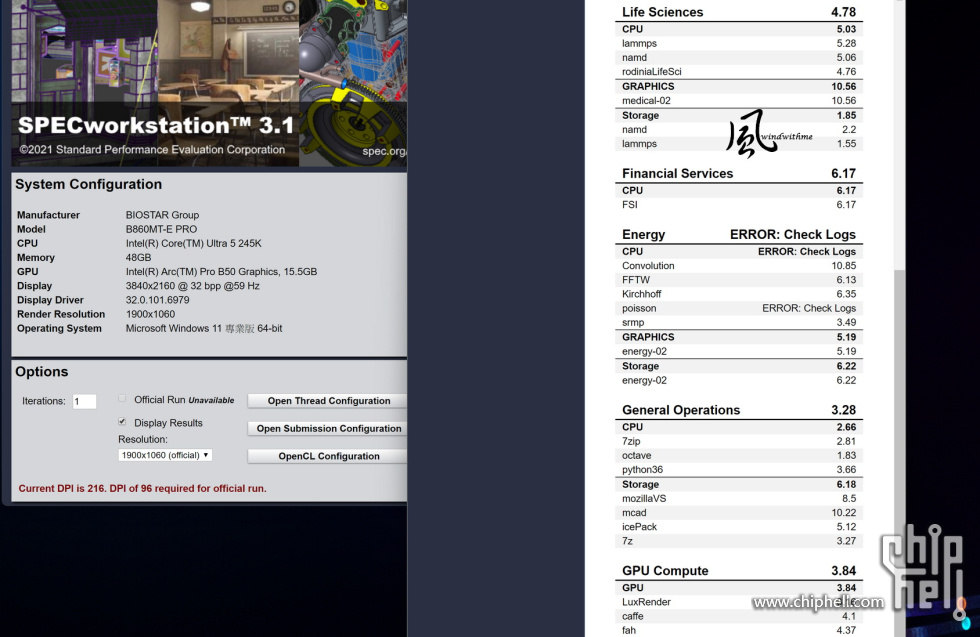The height and width of the screenshot is (637, 980).
Task: Open Submission Configuration button
Action: (328, 428)
